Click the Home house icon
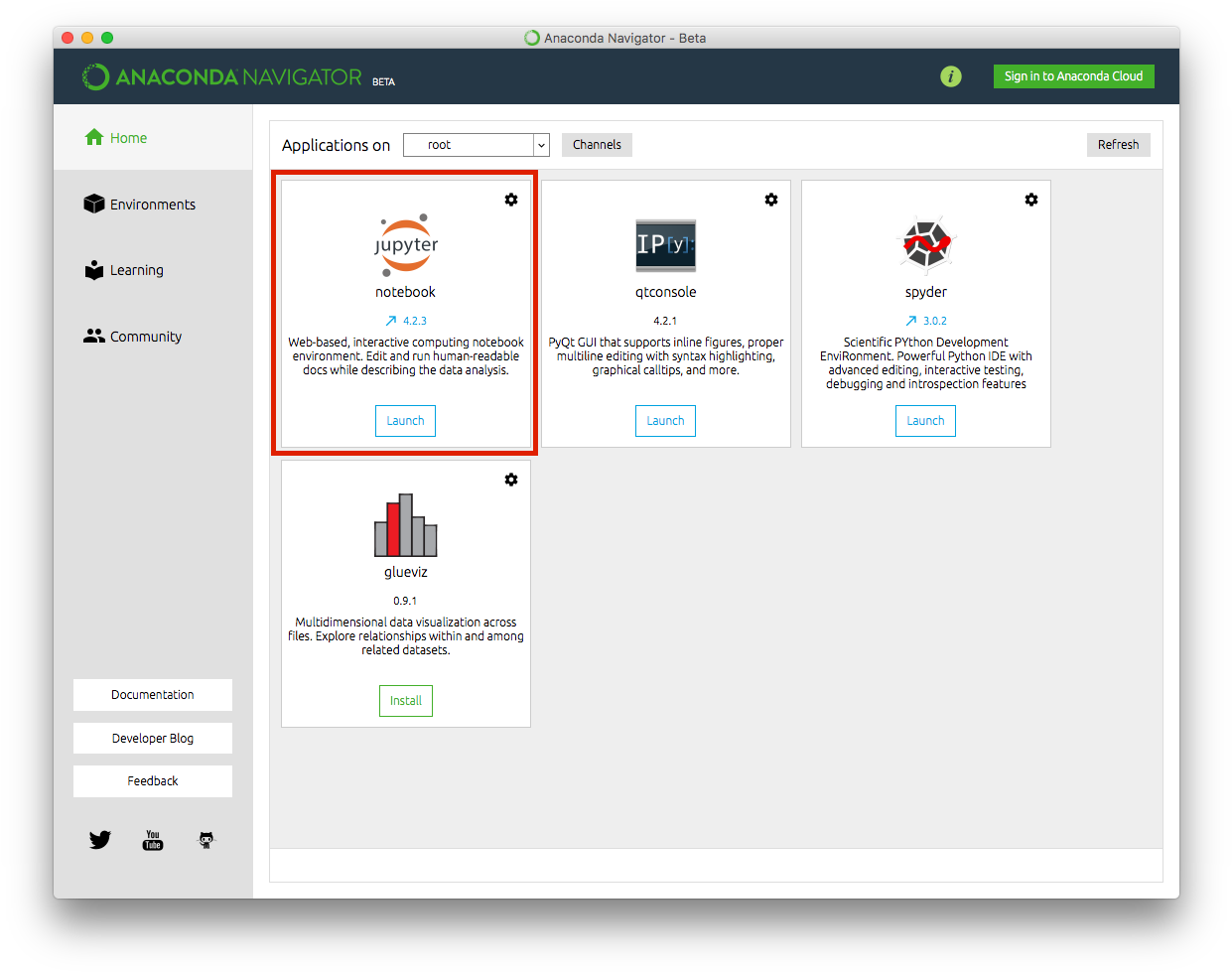 click(94, 137)
